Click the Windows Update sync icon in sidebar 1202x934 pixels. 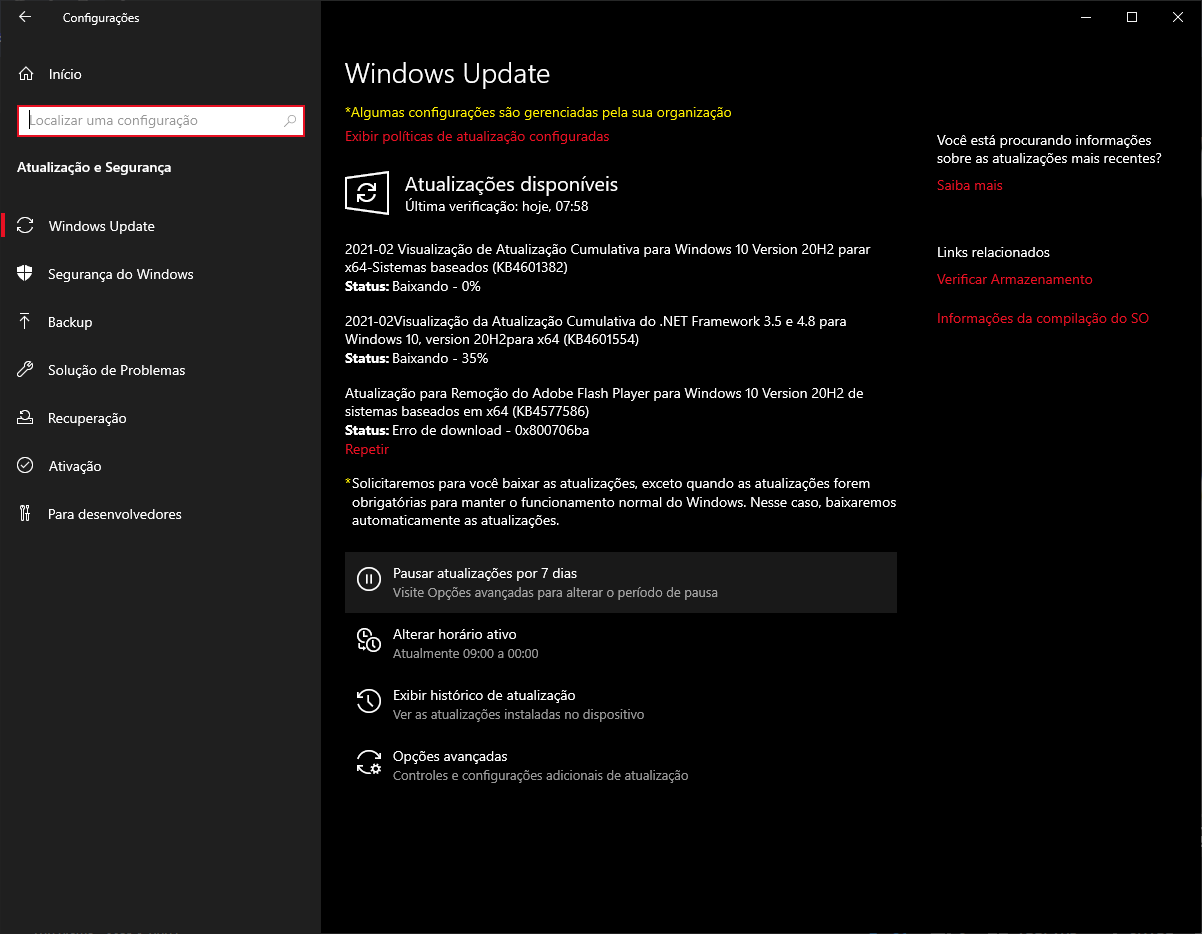26,226
